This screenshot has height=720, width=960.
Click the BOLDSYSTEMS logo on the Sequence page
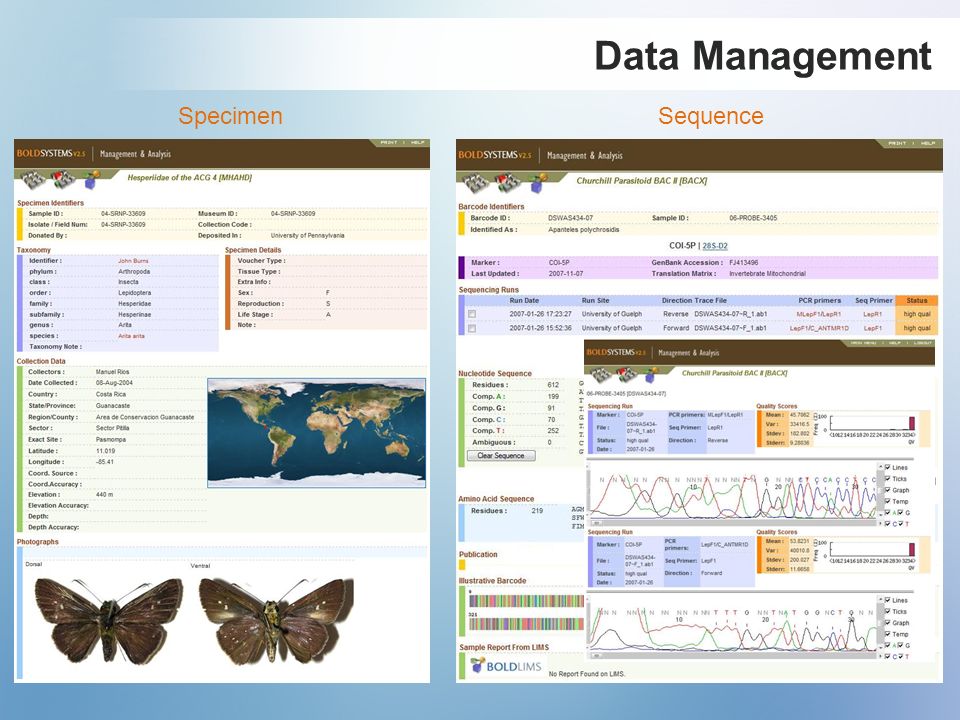click(495, 156)
